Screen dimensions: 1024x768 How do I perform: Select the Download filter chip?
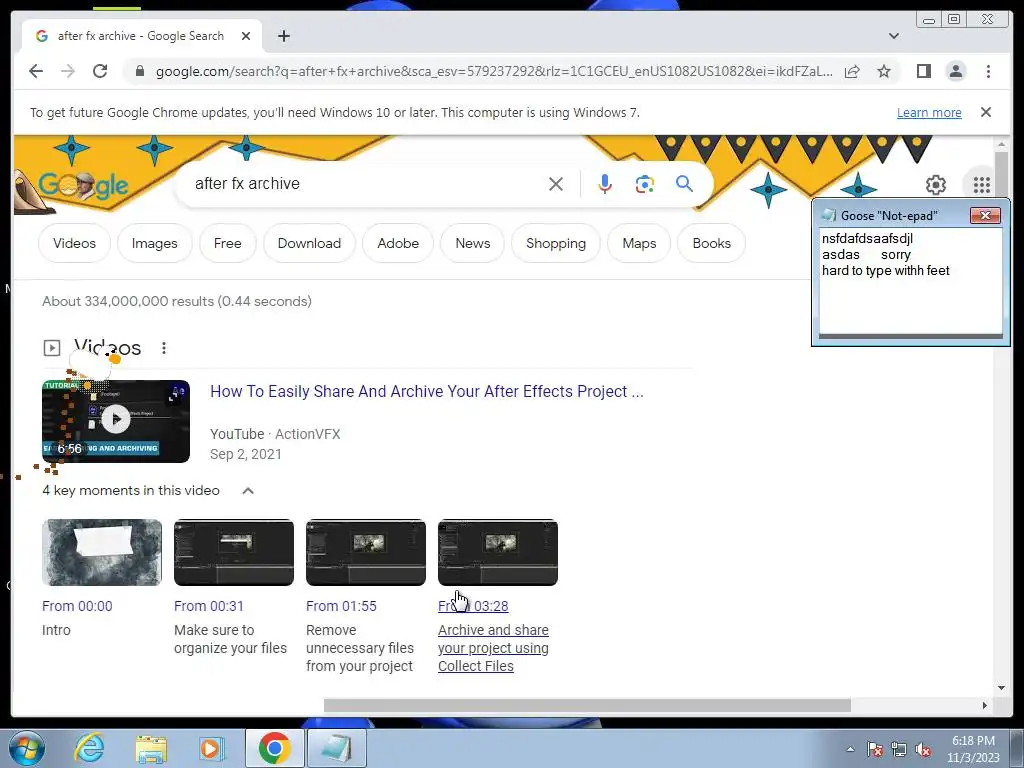309,244
